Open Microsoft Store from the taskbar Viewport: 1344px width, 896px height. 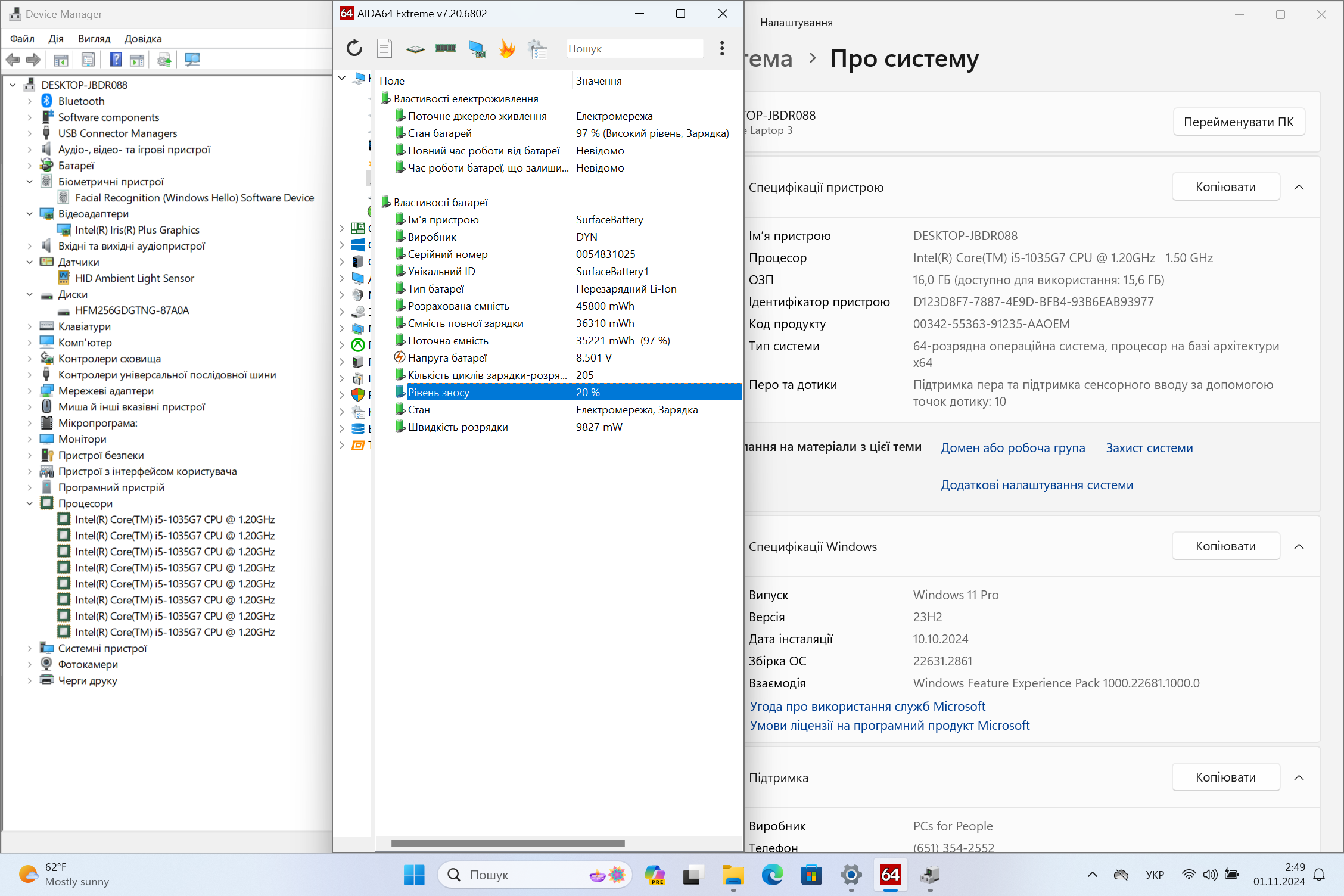coord(811,875)
